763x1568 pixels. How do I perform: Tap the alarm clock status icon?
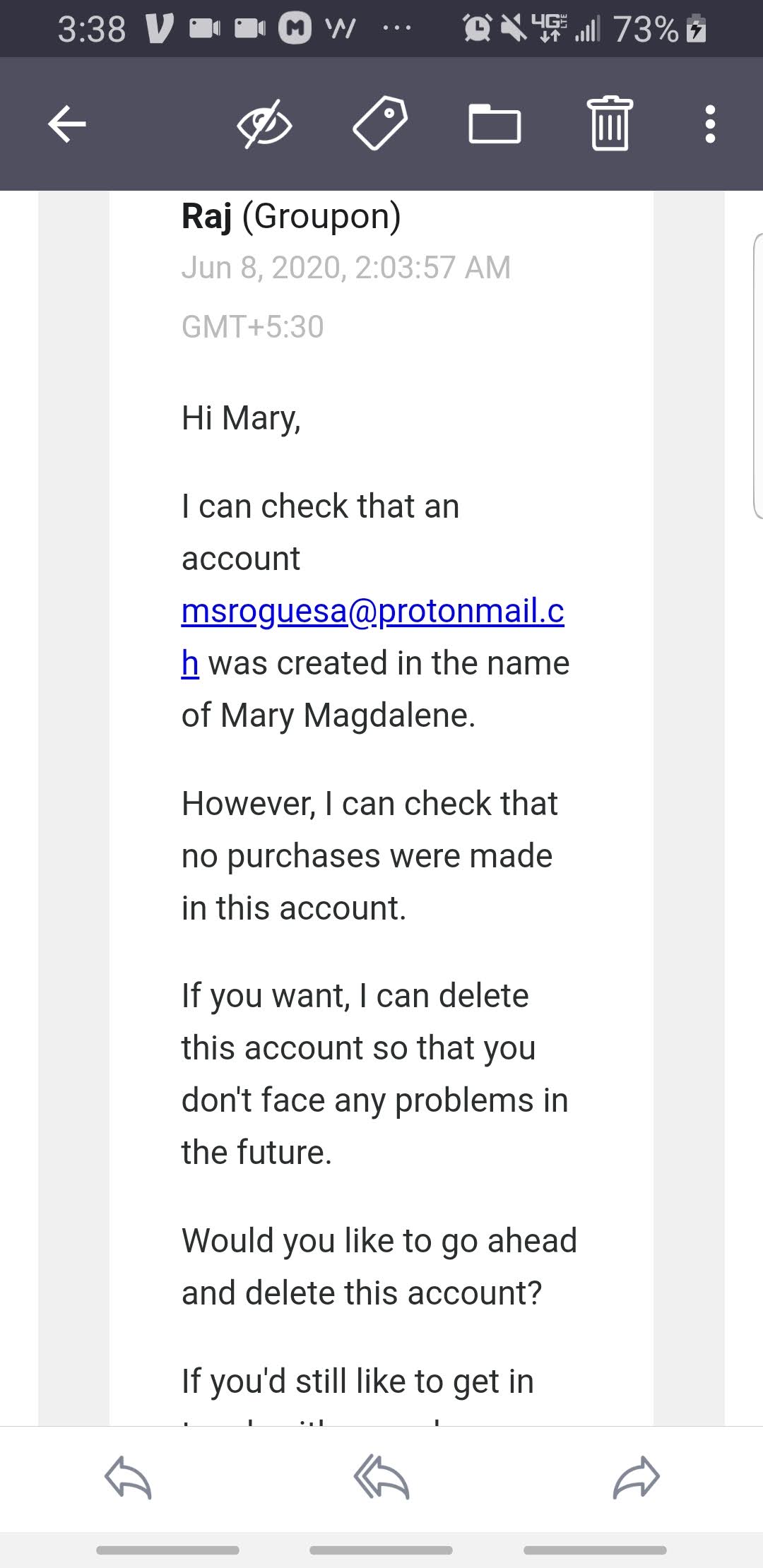pos(477,28)
